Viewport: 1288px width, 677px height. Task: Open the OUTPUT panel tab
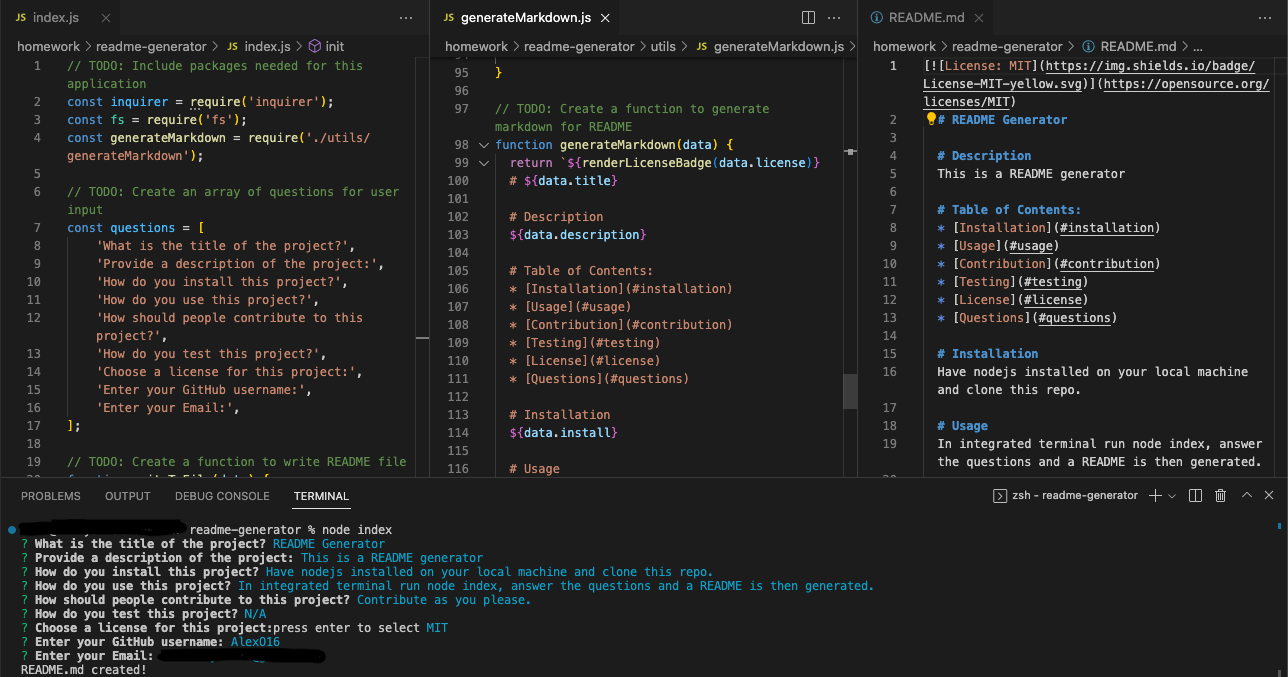pos(128,496)
